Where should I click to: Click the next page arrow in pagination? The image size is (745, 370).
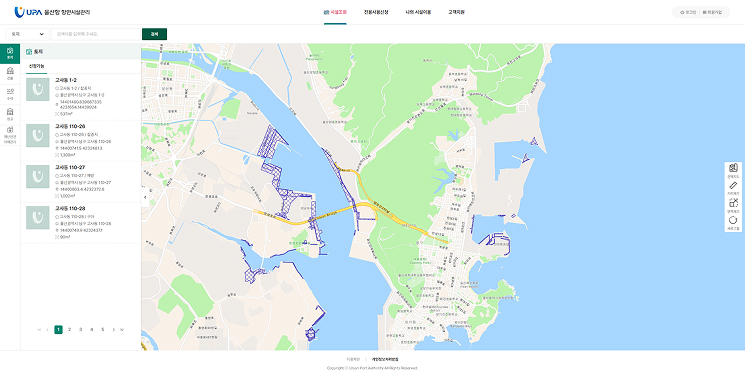(x=114, y=330)
